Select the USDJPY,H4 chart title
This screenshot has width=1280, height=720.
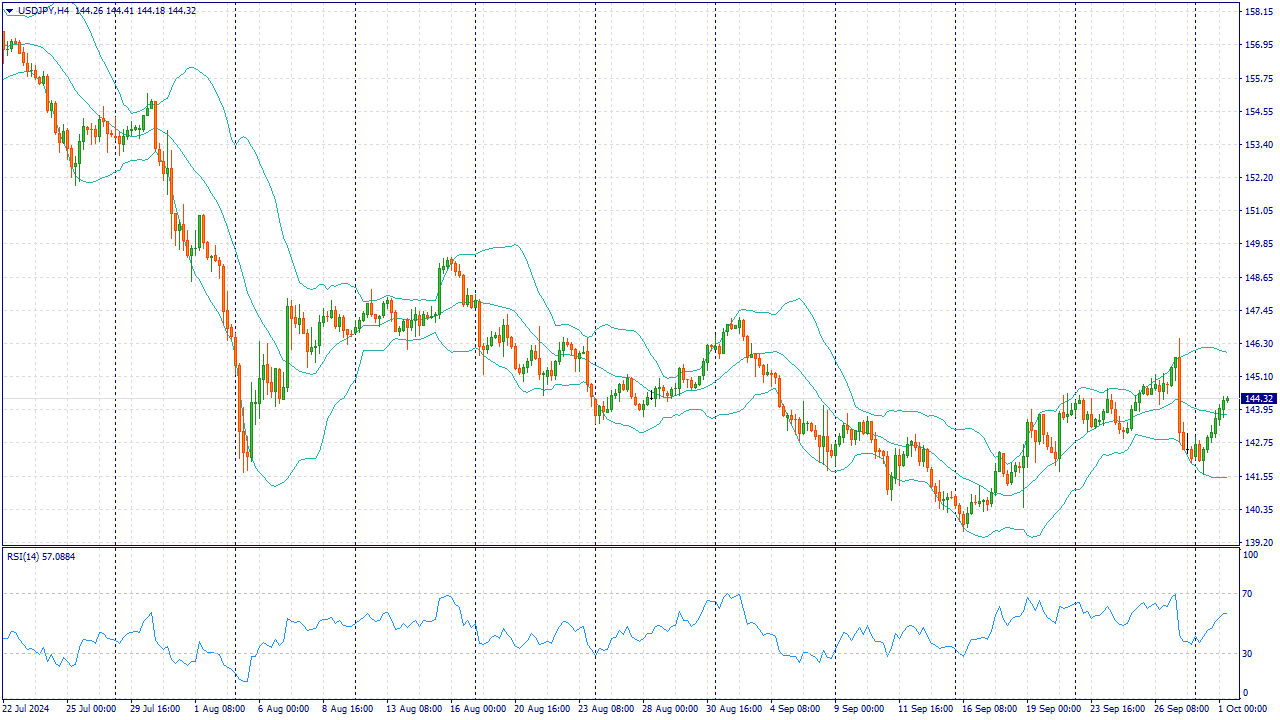[x=43, y=11]
